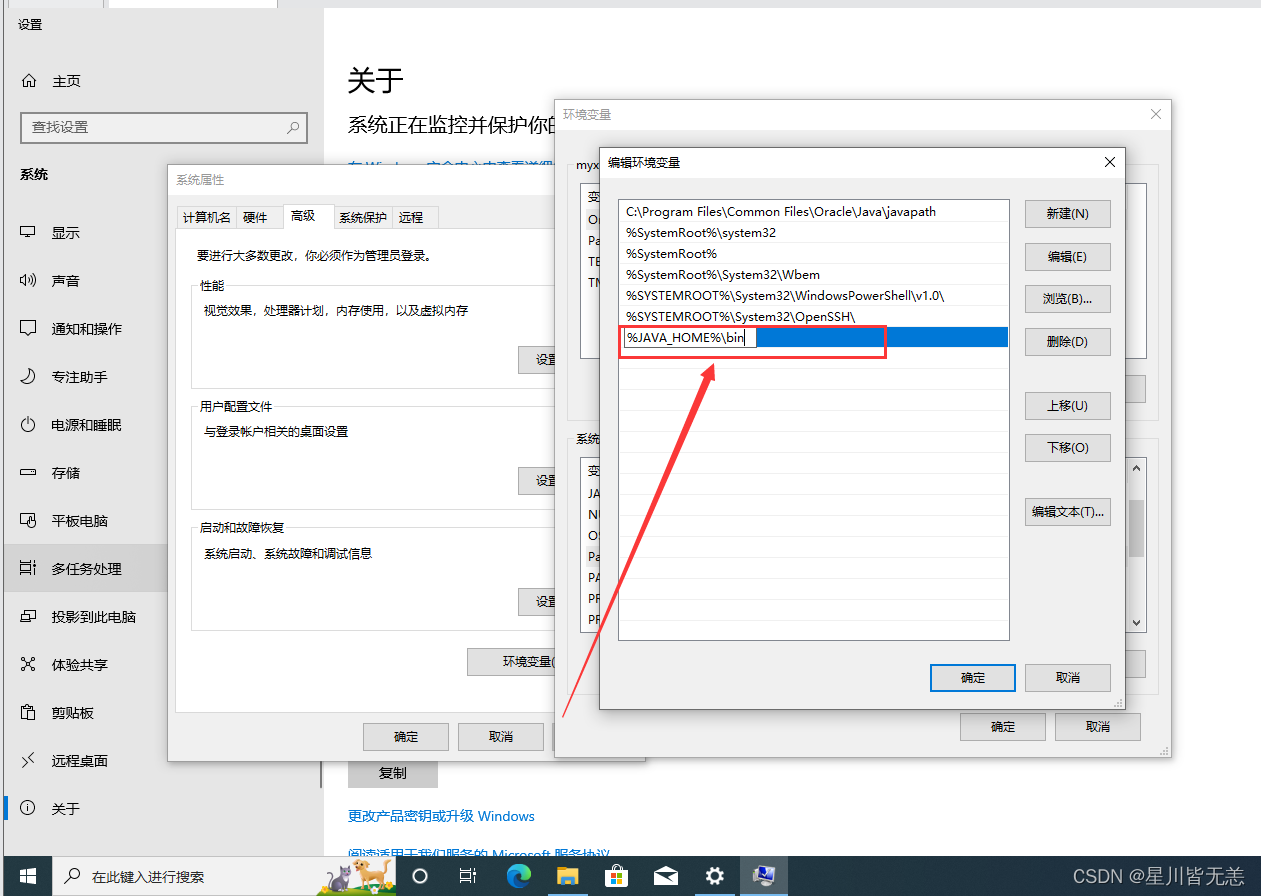Image resolution: width=1261 pixels, height=896 pixels.
Task: Switch to the 计算机名 tab
Action: [206, 217]
